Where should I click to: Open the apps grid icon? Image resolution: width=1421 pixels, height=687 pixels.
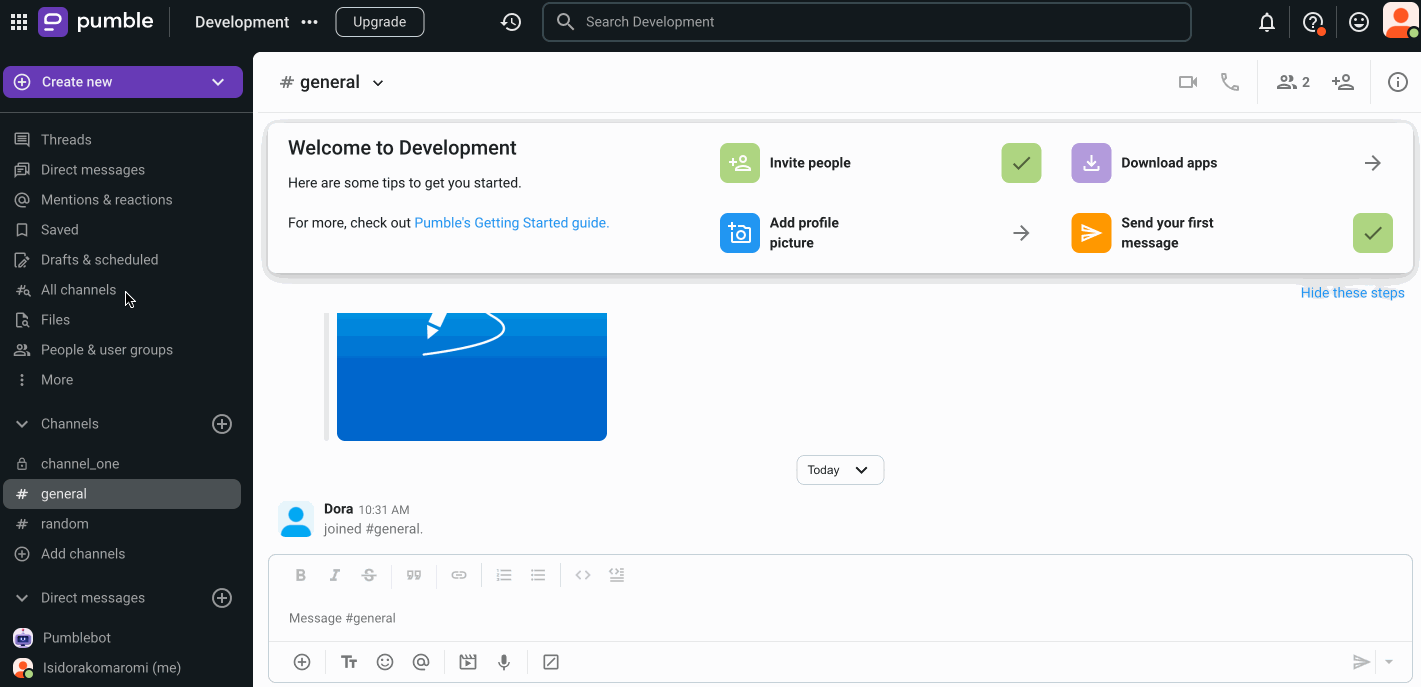click(x=19, y=22)
